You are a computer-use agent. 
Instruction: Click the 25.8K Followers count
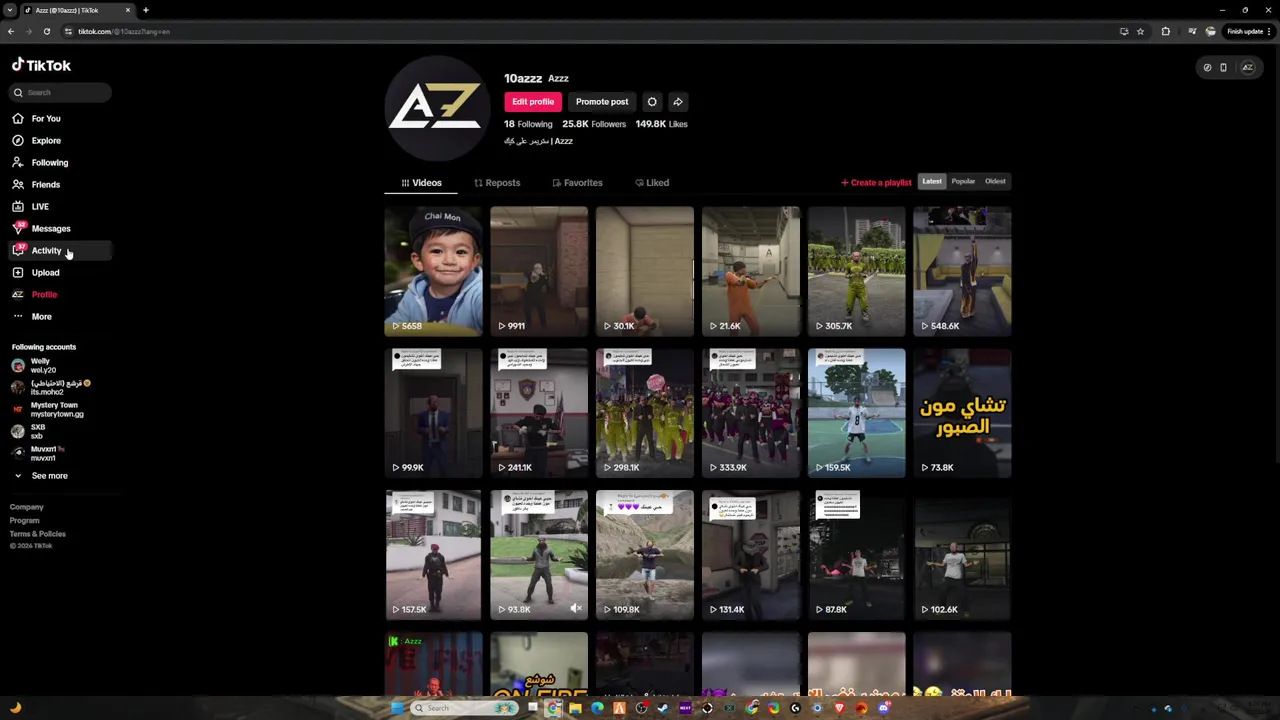click(594, 124)
